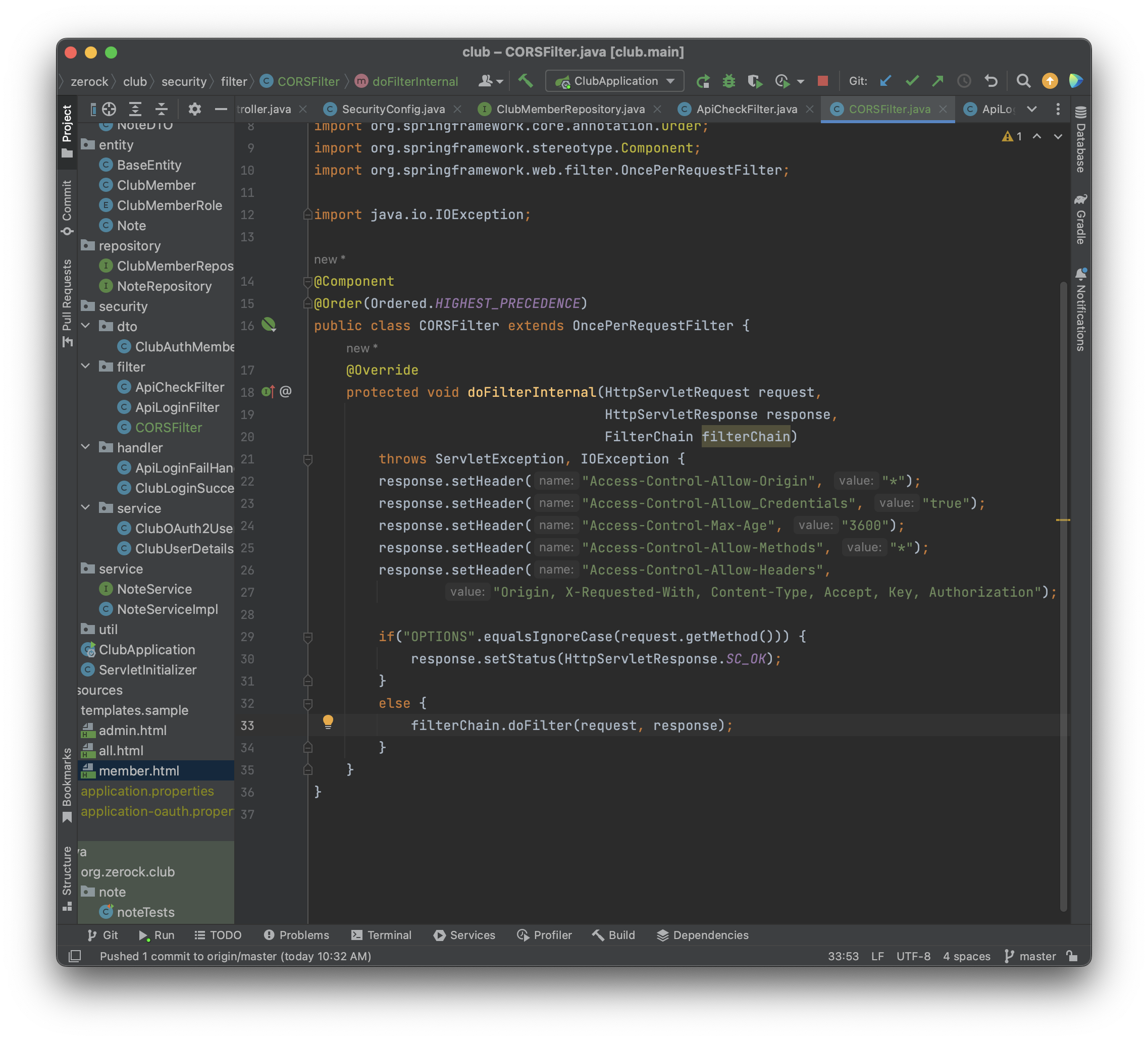Viewport: 1148px width, 1041px height.
Task: Show Git history clock icon
Action: tap(964, 81)
